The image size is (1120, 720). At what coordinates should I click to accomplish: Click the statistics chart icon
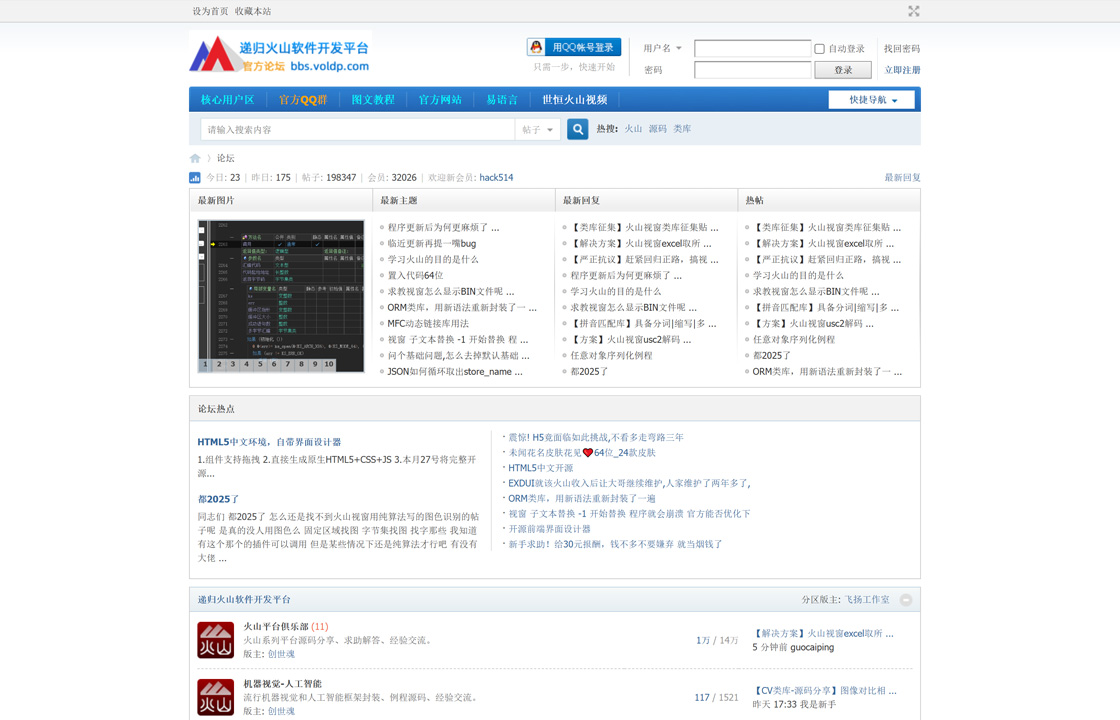(194, 178)
